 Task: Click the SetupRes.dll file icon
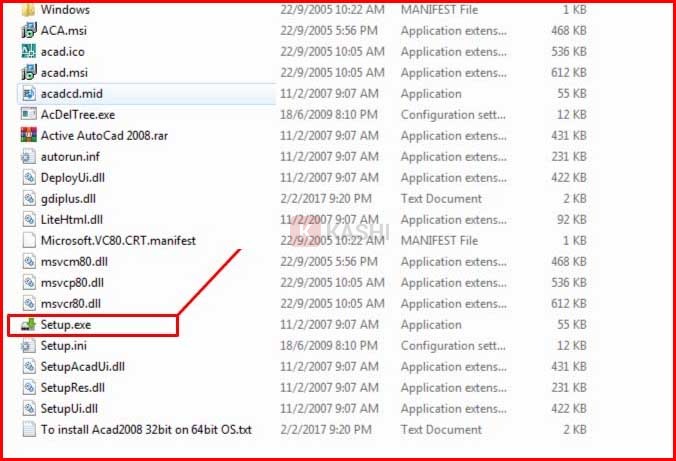coord(29,388)
